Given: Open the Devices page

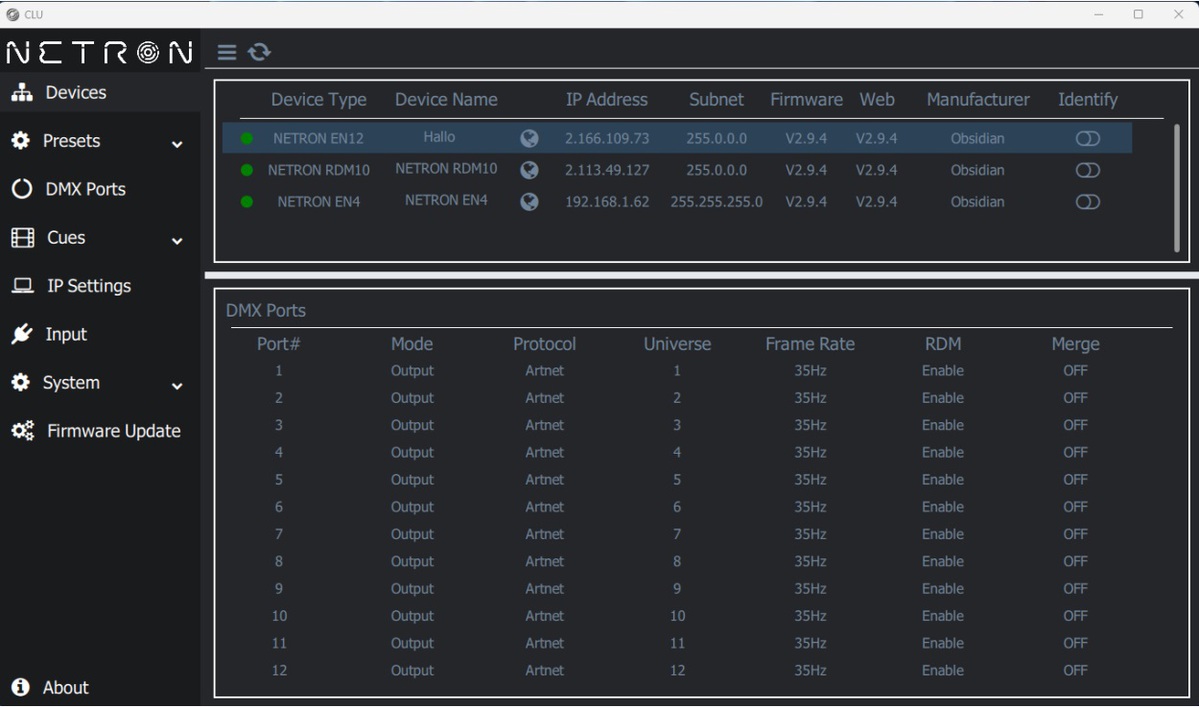Looking at the screenshot, I should [100, 93].
